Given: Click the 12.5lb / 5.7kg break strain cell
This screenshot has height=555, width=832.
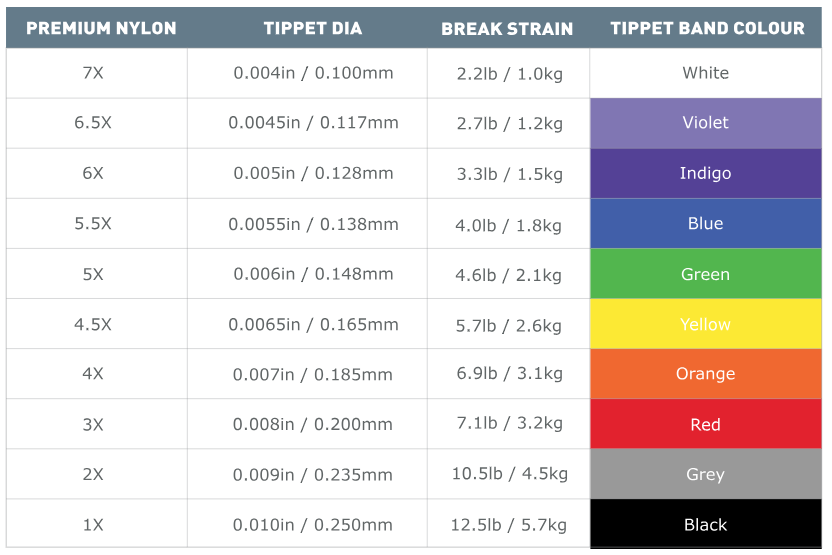Looking at the screenshot, I should point(508,524).
